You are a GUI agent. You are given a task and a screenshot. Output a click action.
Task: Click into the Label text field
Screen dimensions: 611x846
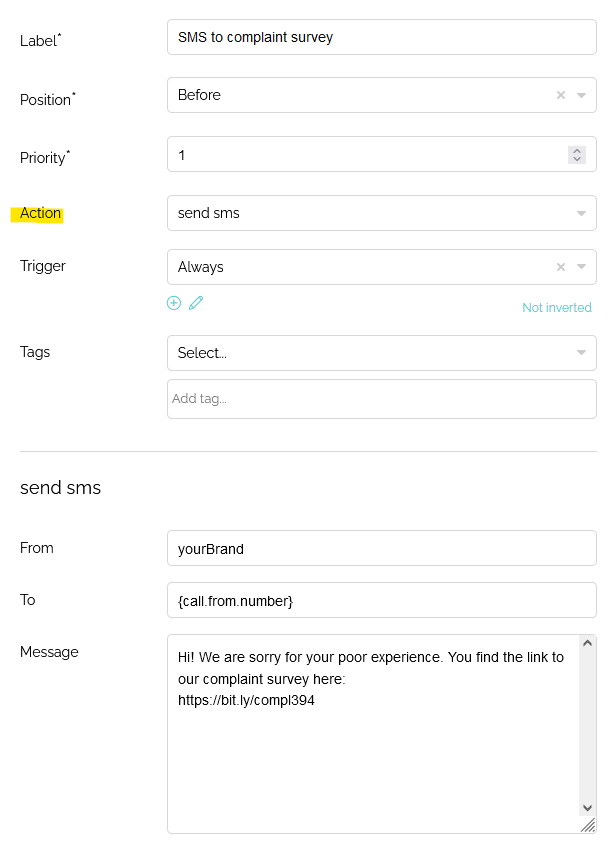pos(382,37)
